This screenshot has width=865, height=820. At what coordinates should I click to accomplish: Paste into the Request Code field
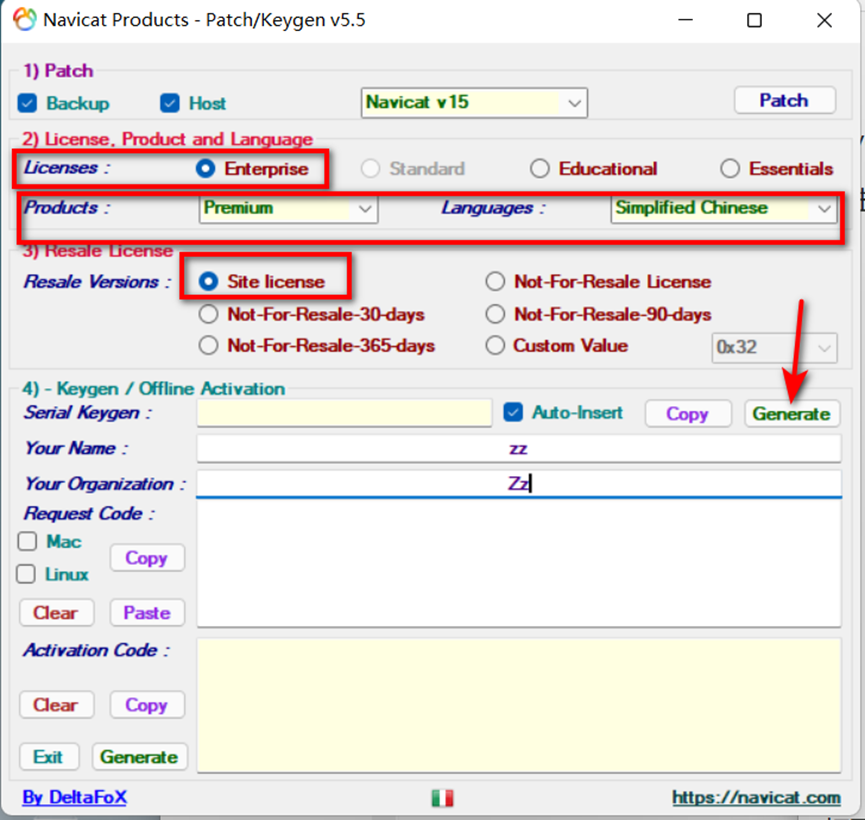pyautogui.click(x=147, y=613)
